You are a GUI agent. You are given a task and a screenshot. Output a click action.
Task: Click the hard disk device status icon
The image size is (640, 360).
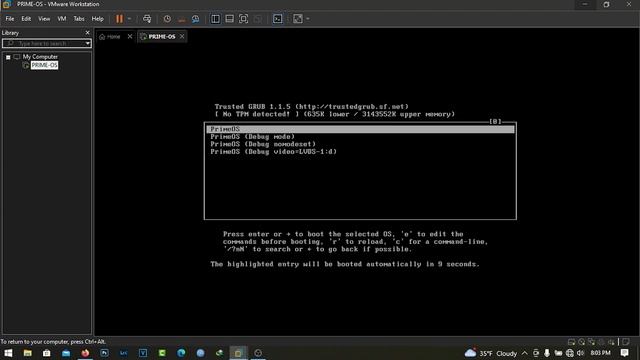click(x=571, y=342)
